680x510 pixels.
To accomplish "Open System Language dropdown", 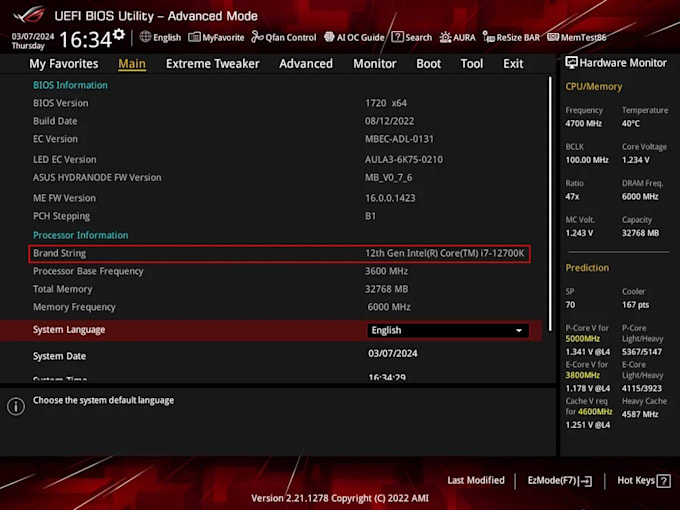I will point(448,330).
